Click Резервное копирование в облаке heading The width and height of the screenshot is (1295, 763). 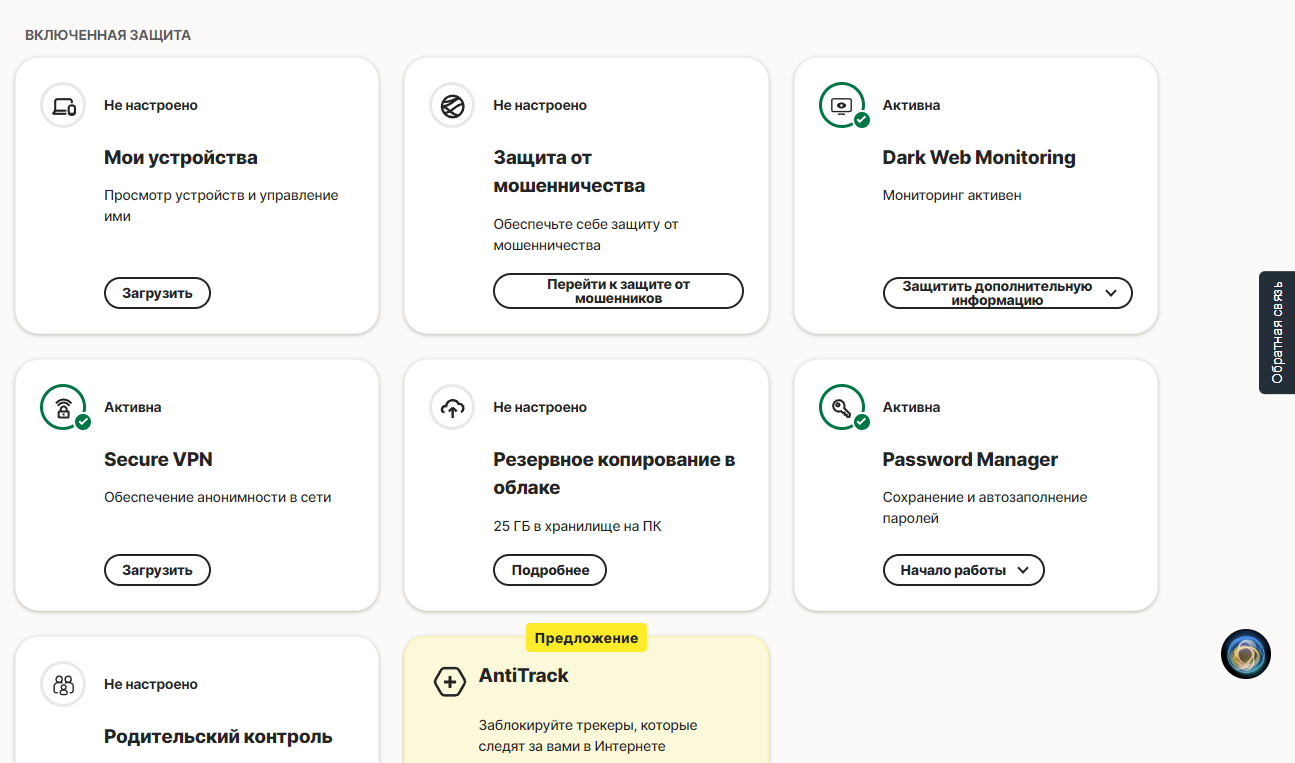pyautogui.click(x=614, y=474)
